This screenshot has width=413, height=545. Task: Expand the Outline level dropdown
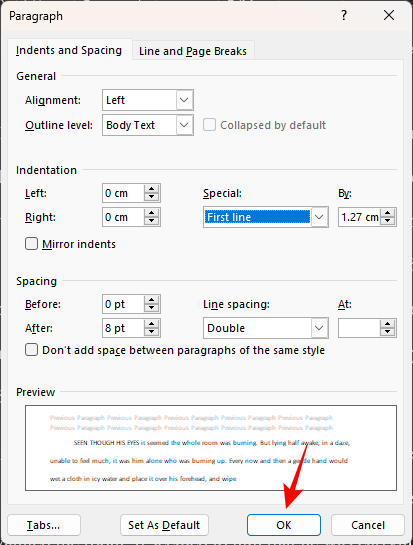[x=148, y=125]
